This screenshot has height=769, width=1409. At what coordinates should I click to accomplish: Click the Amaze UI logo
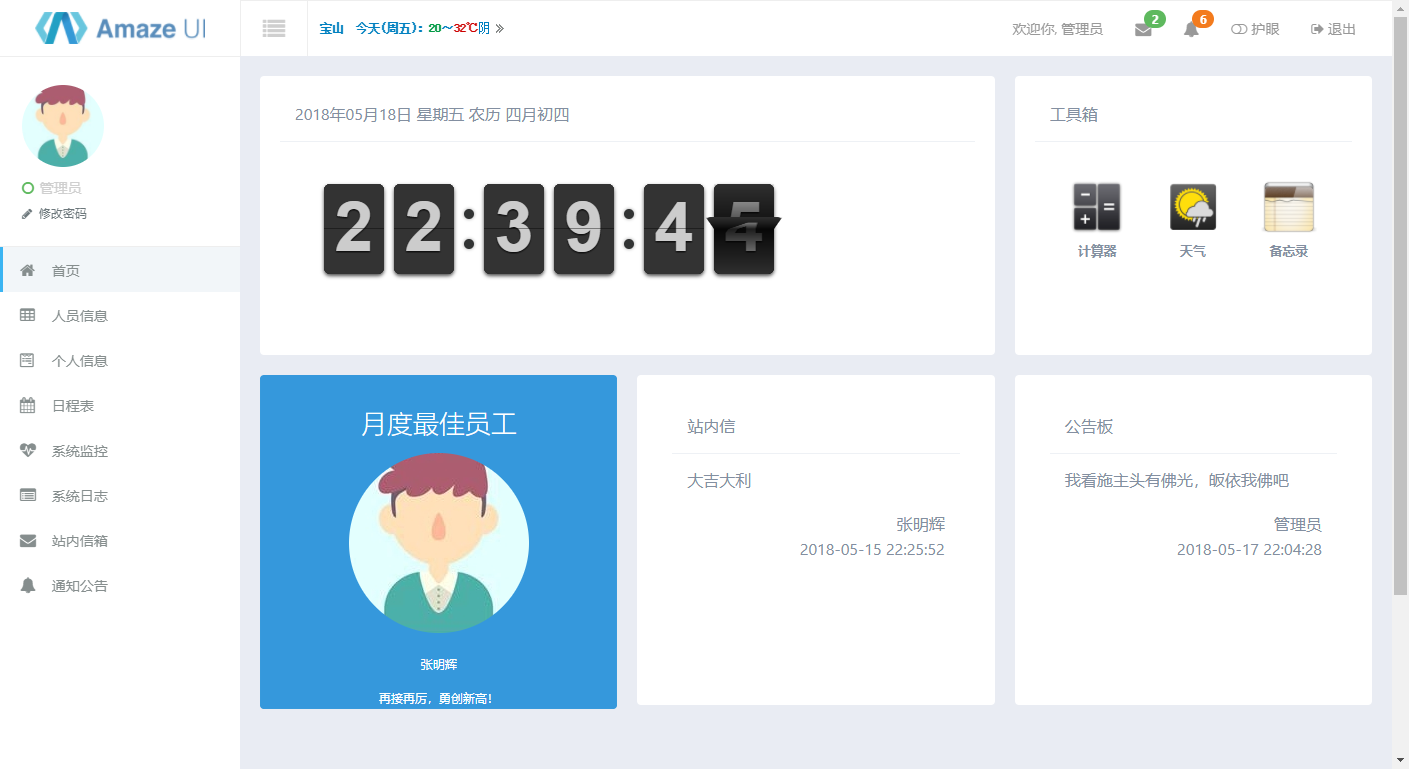pyautogui.click(x=120, y=28)
